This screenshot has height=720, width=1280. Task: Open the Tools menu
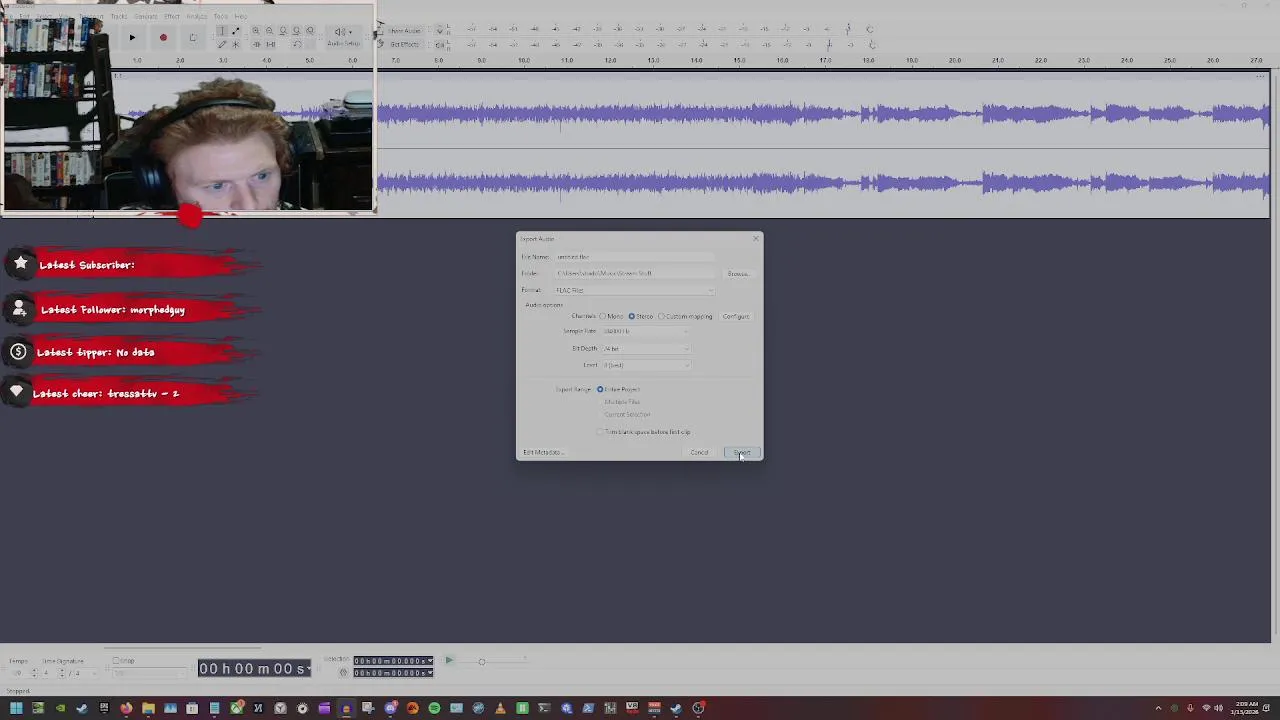click(221, 16)
